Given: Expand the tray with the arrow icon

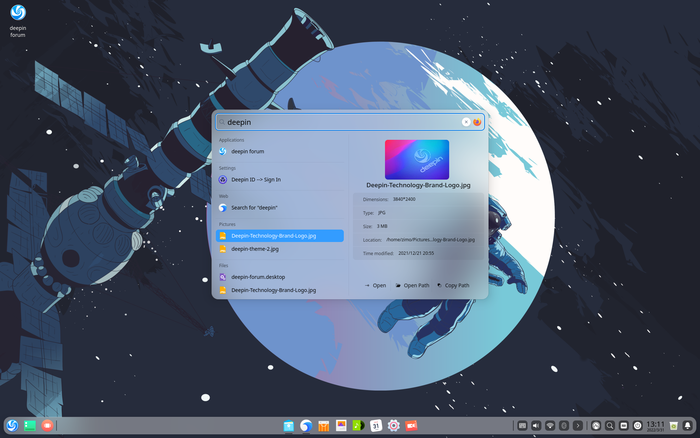Looking at the screenshot, I should [578, 426].
